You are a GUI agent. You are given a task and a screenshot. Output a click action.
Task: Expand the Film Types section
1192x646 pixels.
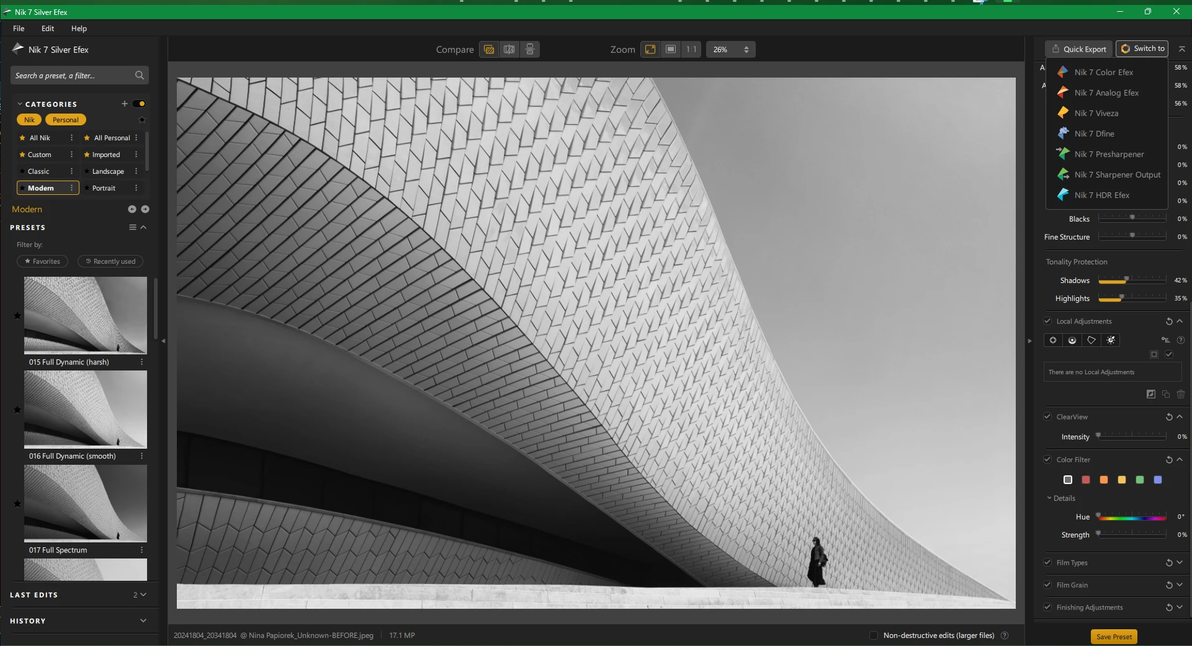click(1180, 563)
